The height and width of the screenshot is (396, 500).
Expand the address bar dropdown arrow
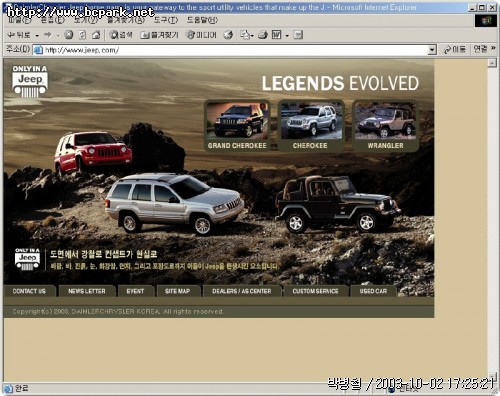432,50
